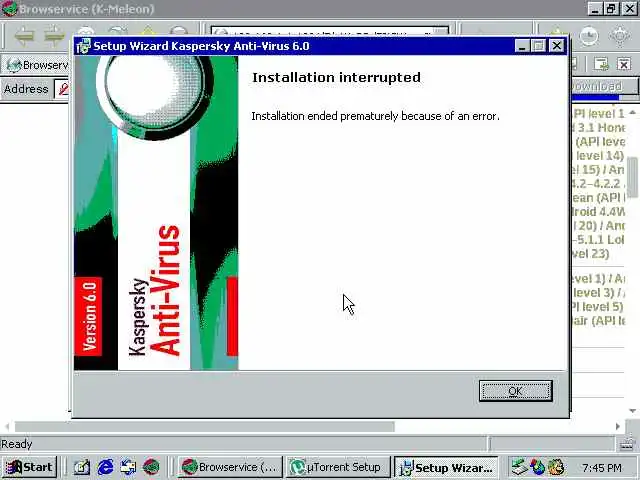Launch Internet Explorer from quick launch
This screenshot has height=480, width=640.
(105, 467)
